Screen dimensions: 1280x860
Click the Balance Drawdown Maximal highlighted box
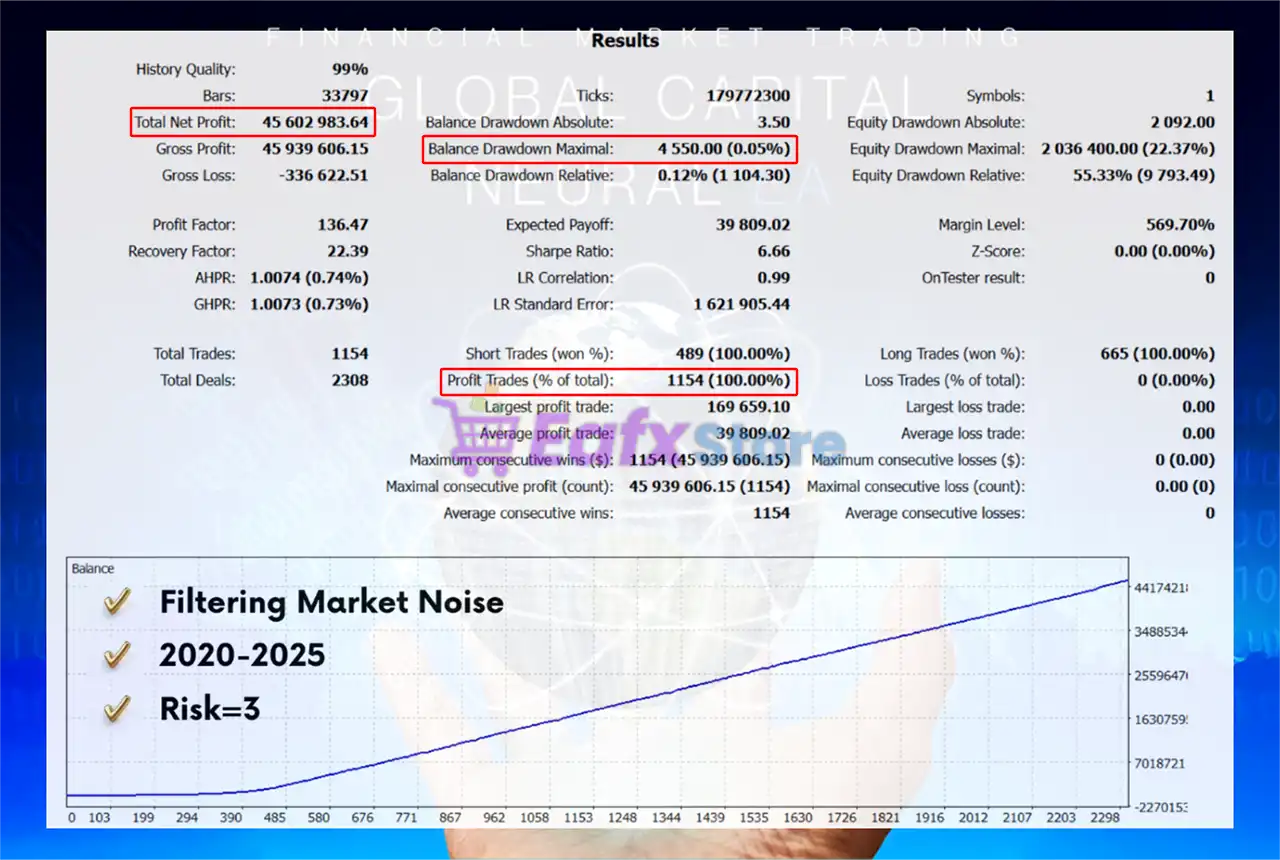point(608,150)
